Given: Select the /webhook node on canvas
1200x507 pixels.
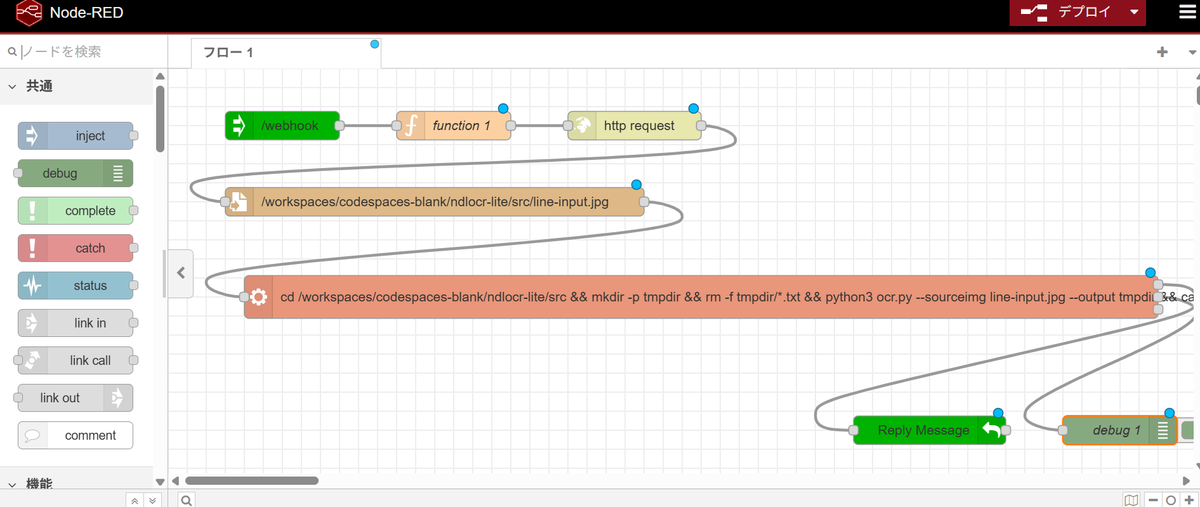Looking at the screenshot, I should 282,126.
